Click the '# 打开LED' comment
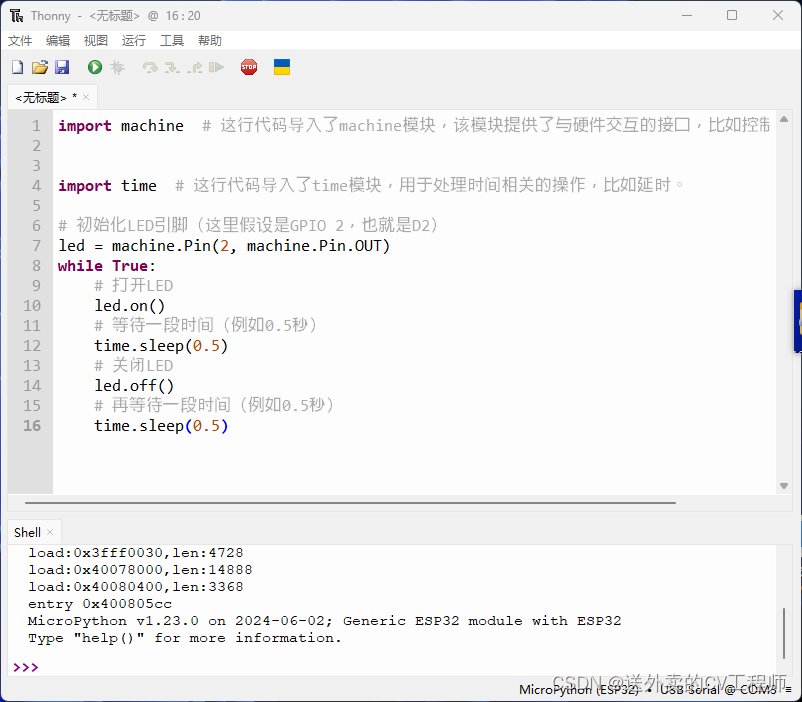Viewport: 802px width, 702px height. tap(133, 286)
